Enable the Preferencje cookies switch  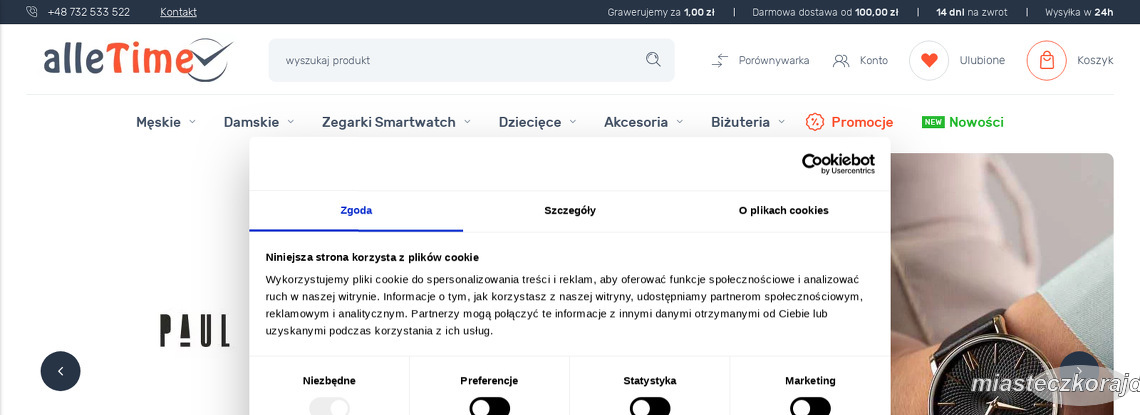click(489, 406)
